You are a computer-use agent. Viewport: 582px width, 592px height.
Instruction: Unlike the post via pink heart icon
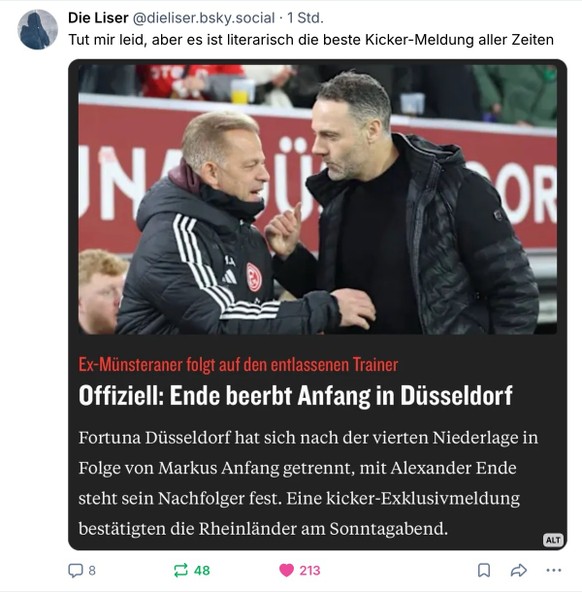coord(286,570)
